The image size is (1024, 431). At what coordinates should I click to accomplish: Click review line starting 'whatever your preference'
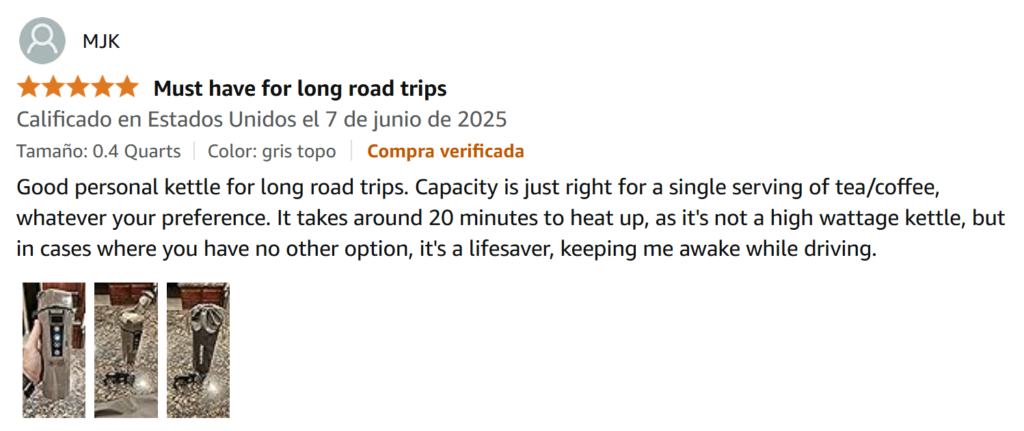tap(511, 217)
